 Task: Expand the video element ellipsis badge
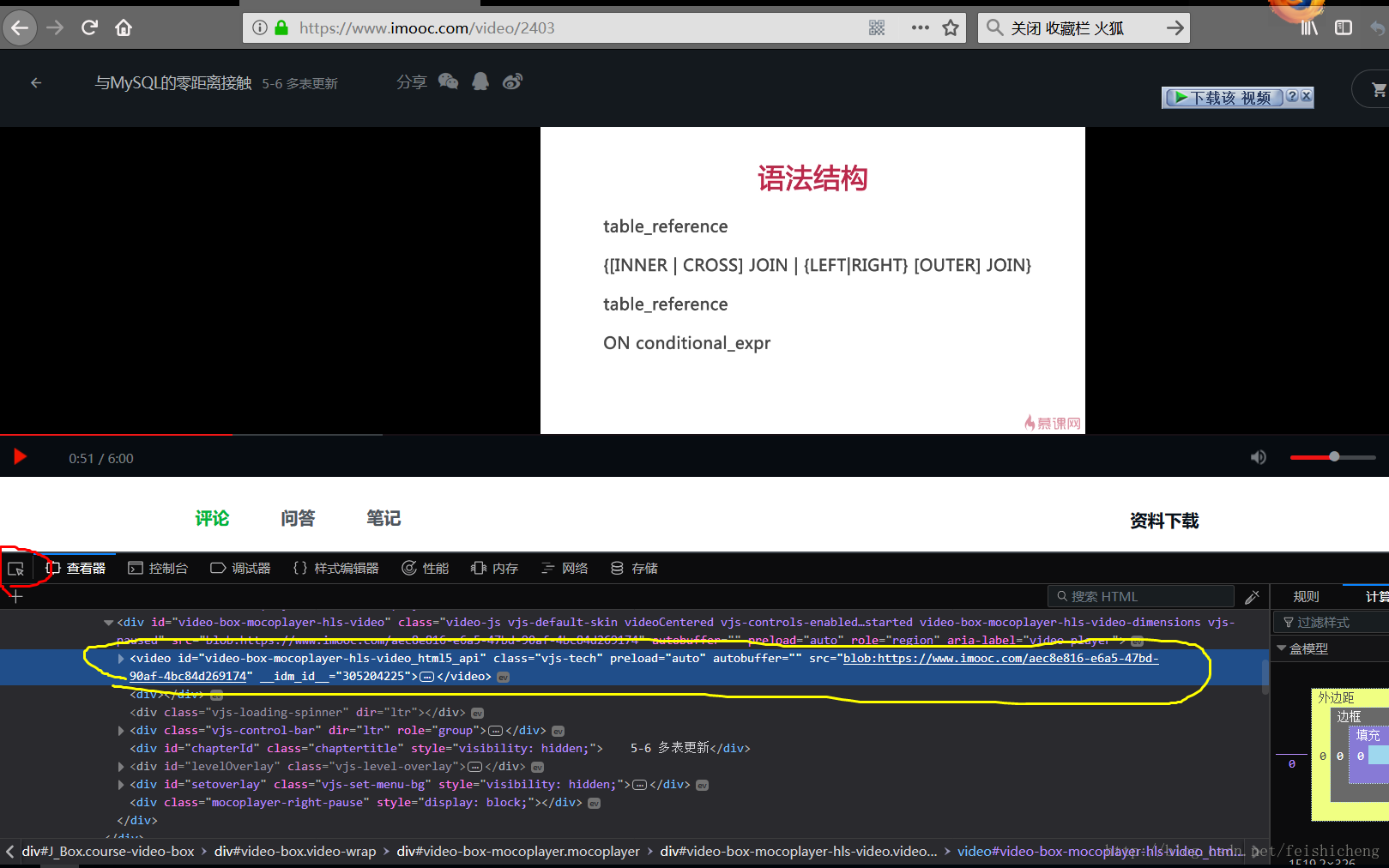point(427,677)
